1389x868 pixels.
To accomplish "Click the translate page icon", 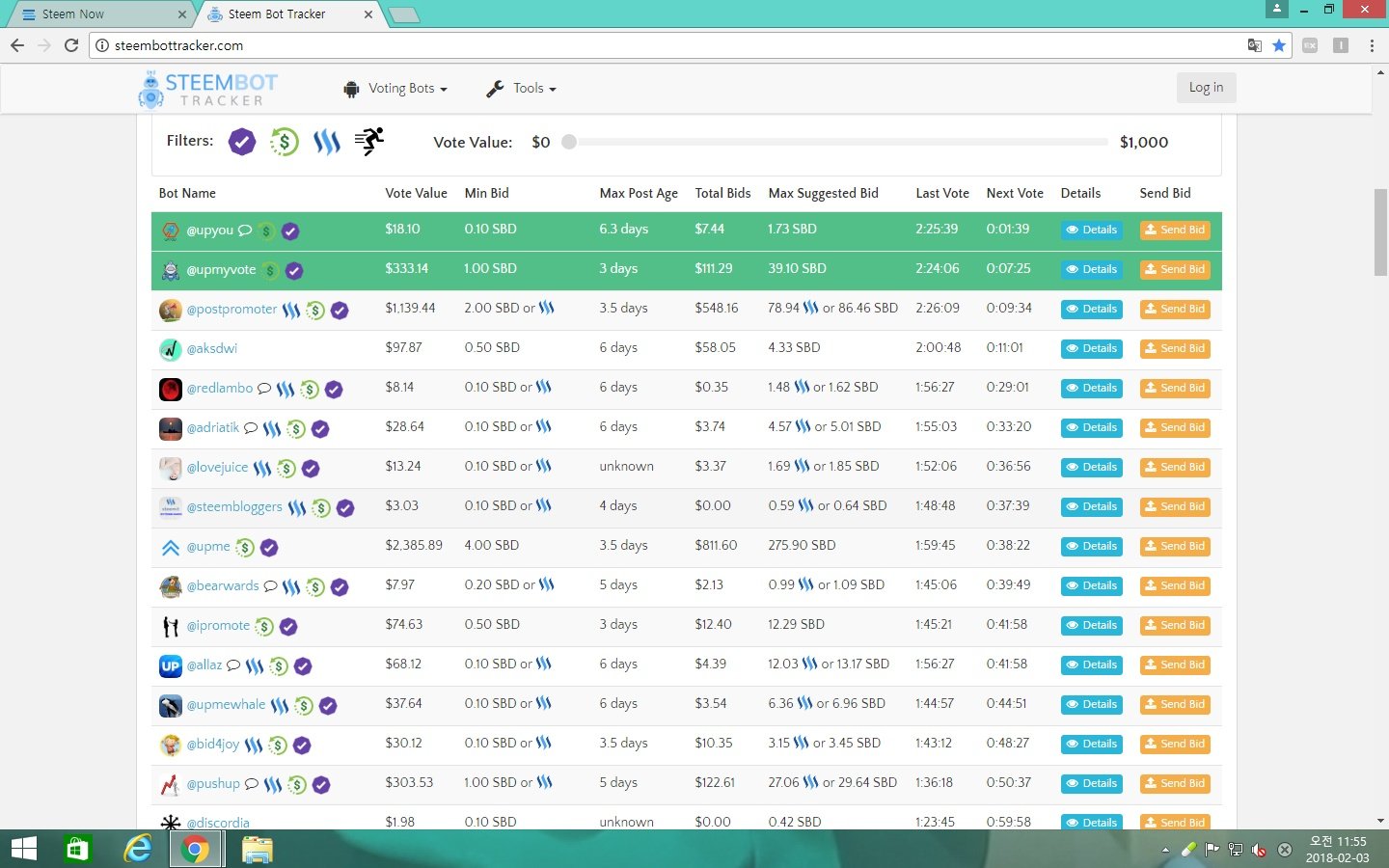I will [x=1254, y=45].
